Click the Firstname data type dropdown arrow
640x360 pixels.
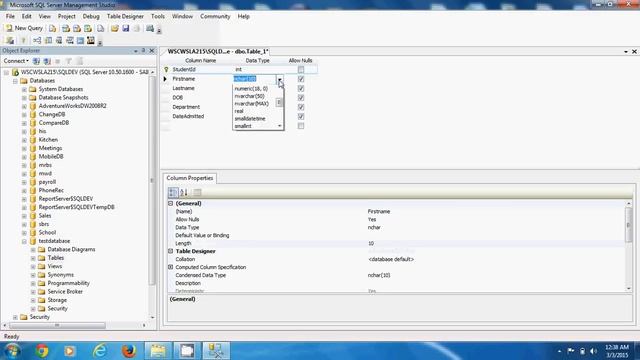280,79
